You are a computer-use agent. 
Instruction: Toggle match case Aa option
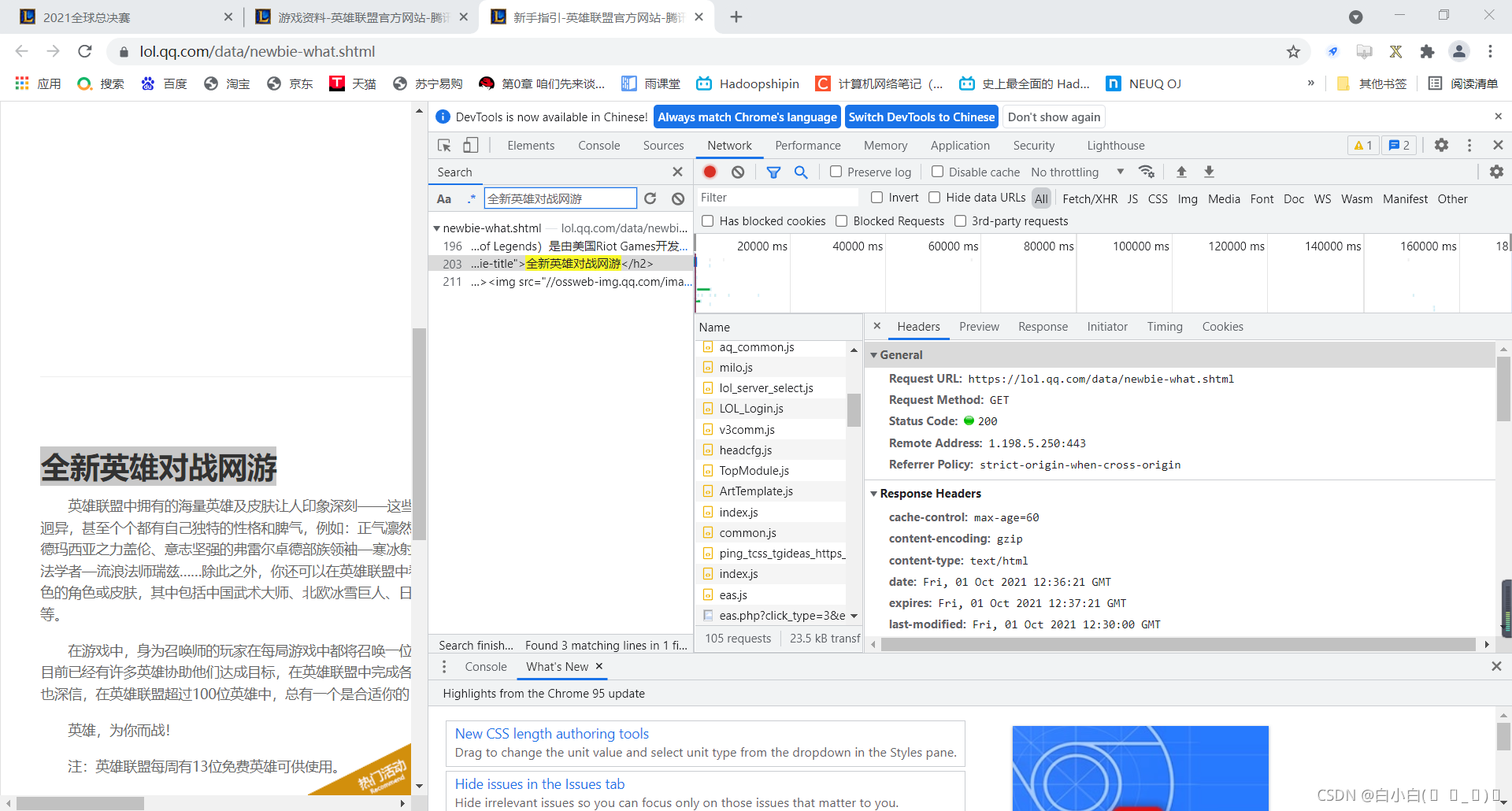pyautogui.click(x=444, y=198)
